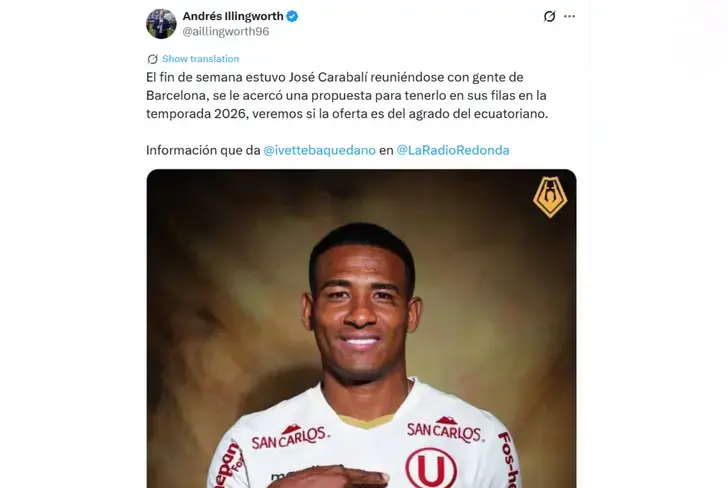Open Andrés Illingworth's profile avatar
The height and width of the screenshot is (488, 728).
click(161, 24)
